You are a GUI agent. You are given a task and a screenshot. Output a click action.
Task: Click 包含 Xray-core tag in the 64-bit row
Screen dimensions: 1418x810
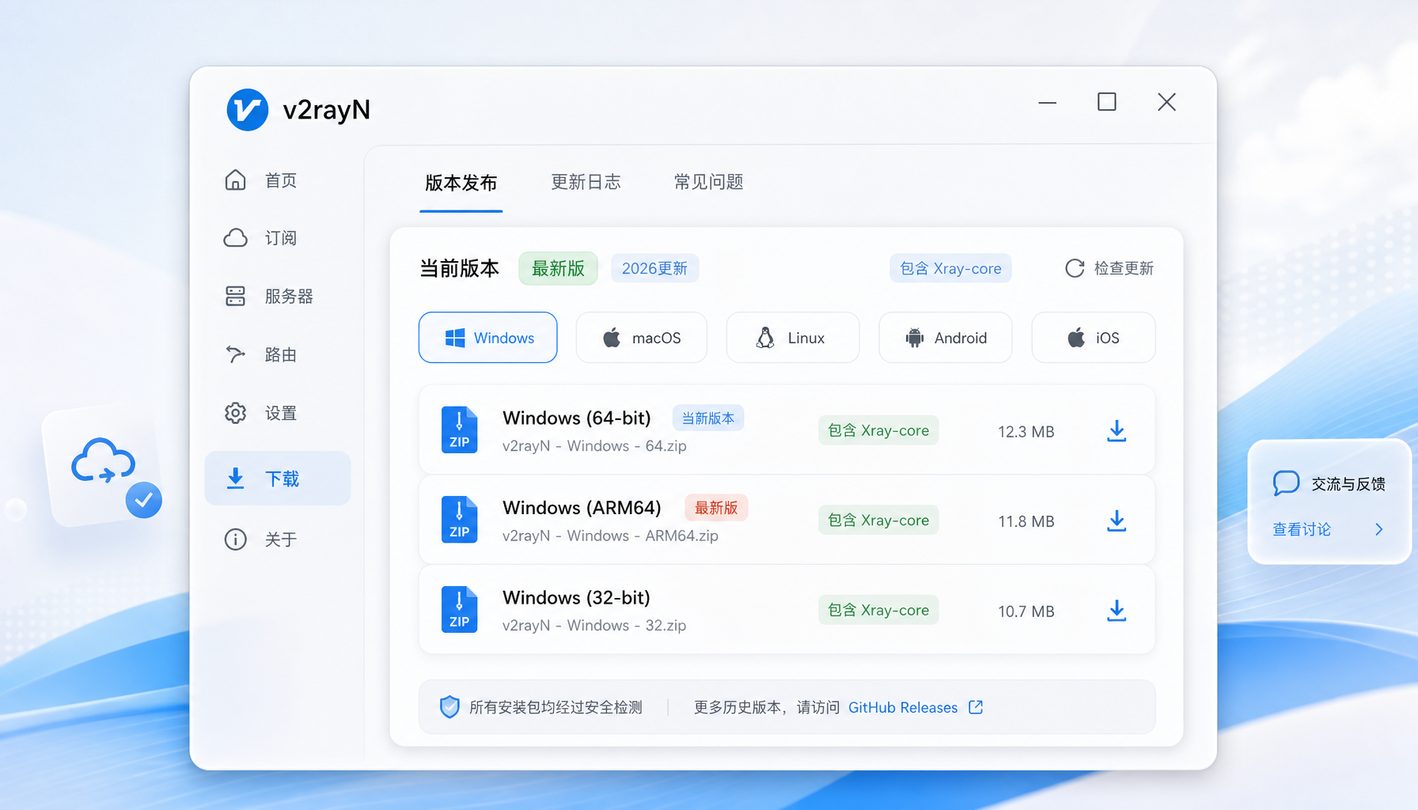(879, 431)
